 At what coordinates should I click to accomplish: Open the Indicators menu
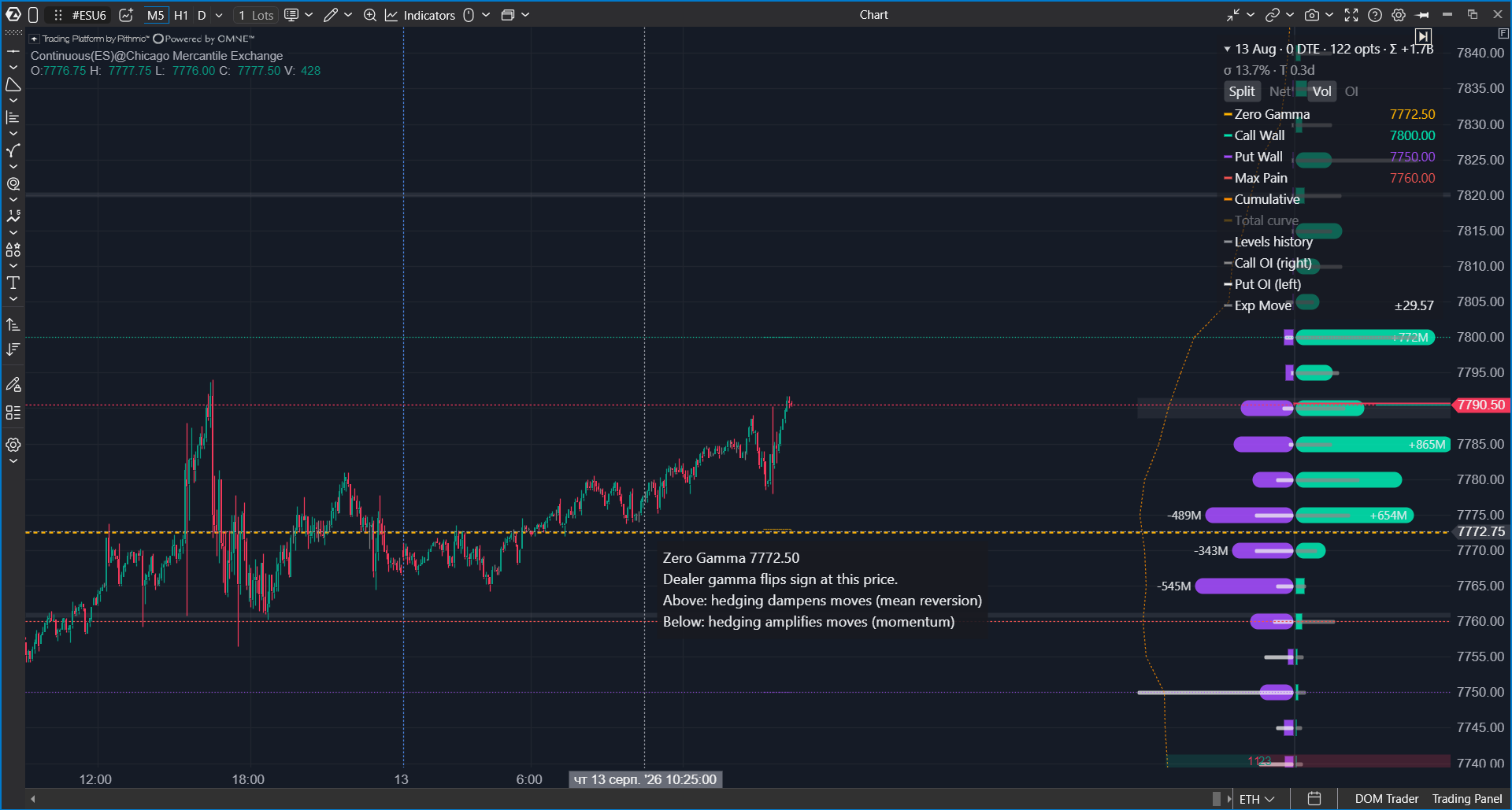pyautogui.click(x=421, y=15)
